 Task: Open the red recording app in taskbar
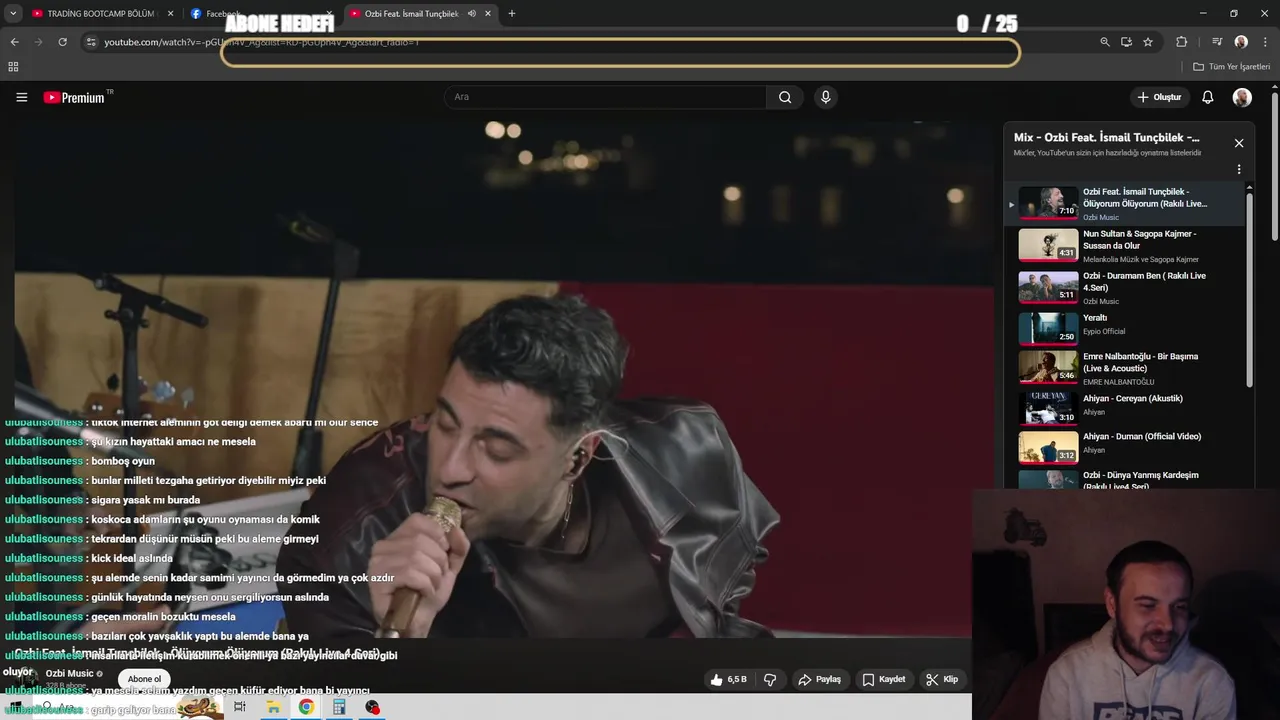point(372,707)
